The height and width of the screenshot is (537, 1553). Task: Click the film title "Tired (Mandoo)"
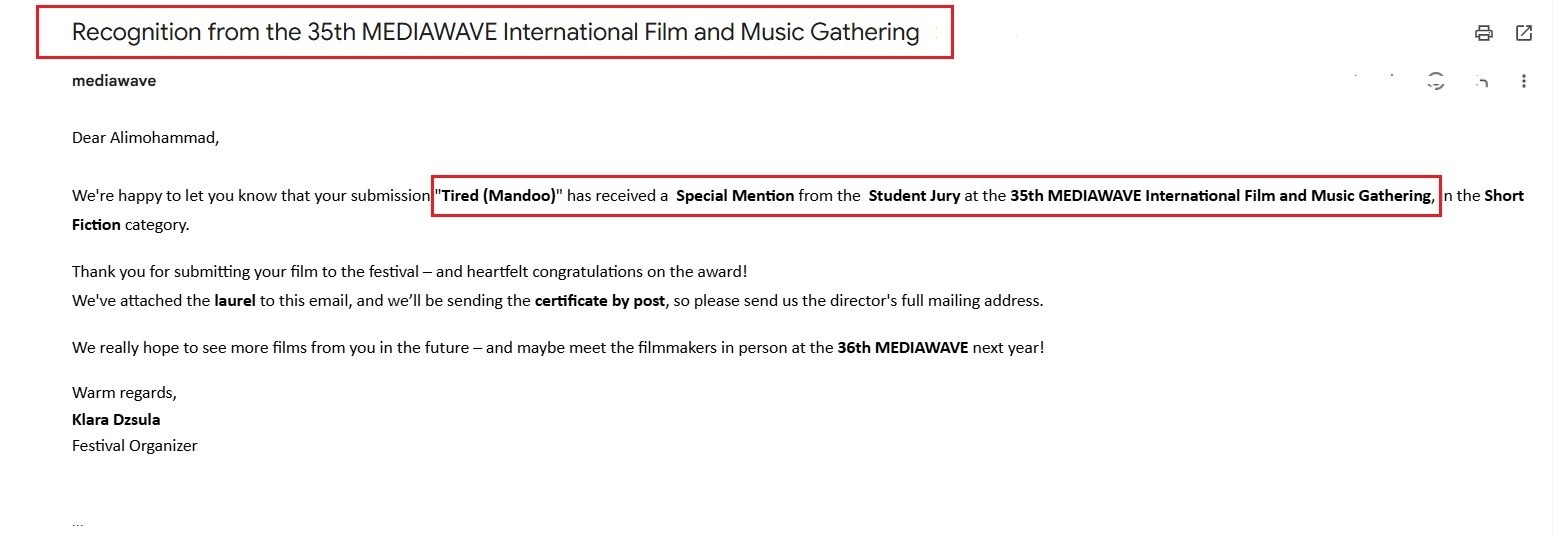tap(498, 196)
